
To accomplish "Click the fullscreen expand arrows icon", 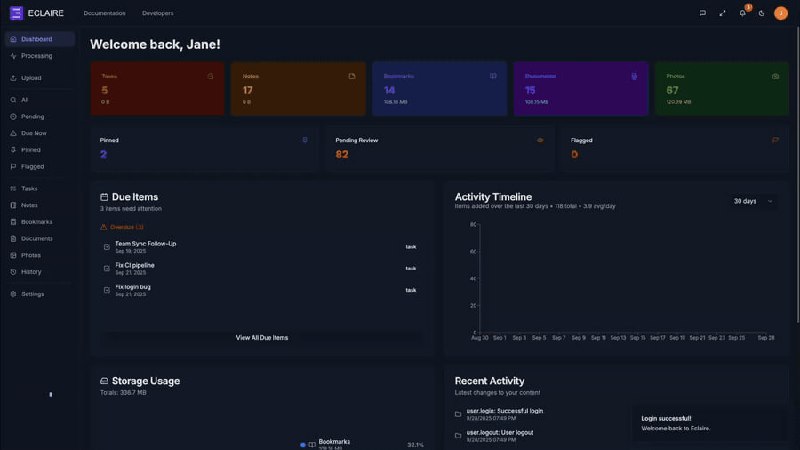I will tap(722, 13).
